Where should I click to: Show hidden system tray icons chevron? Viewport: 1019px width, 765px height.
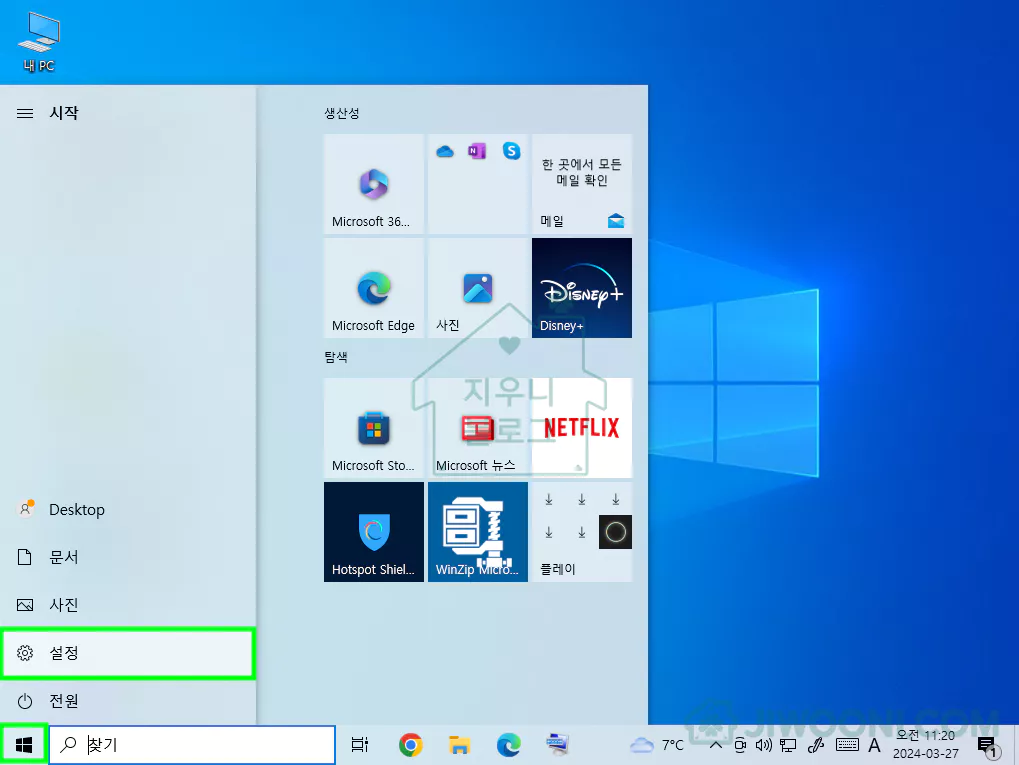pos(715,745)
